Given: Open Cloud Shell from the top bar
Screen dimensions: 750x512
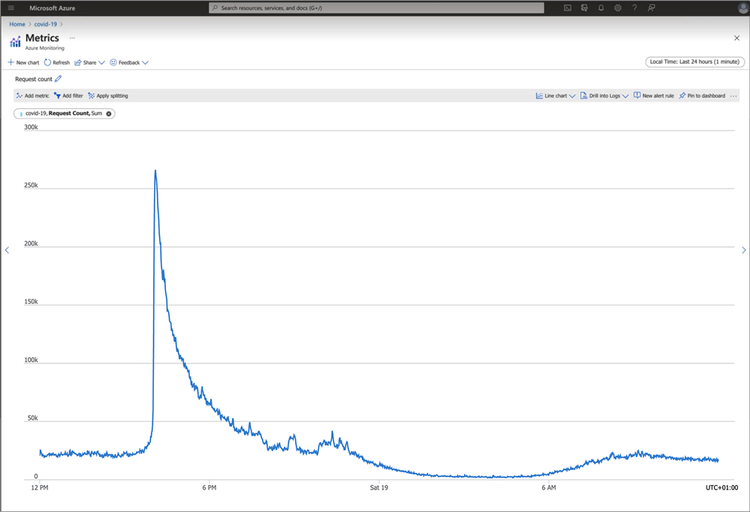Looking at the screenshot, I should [567, 8].
